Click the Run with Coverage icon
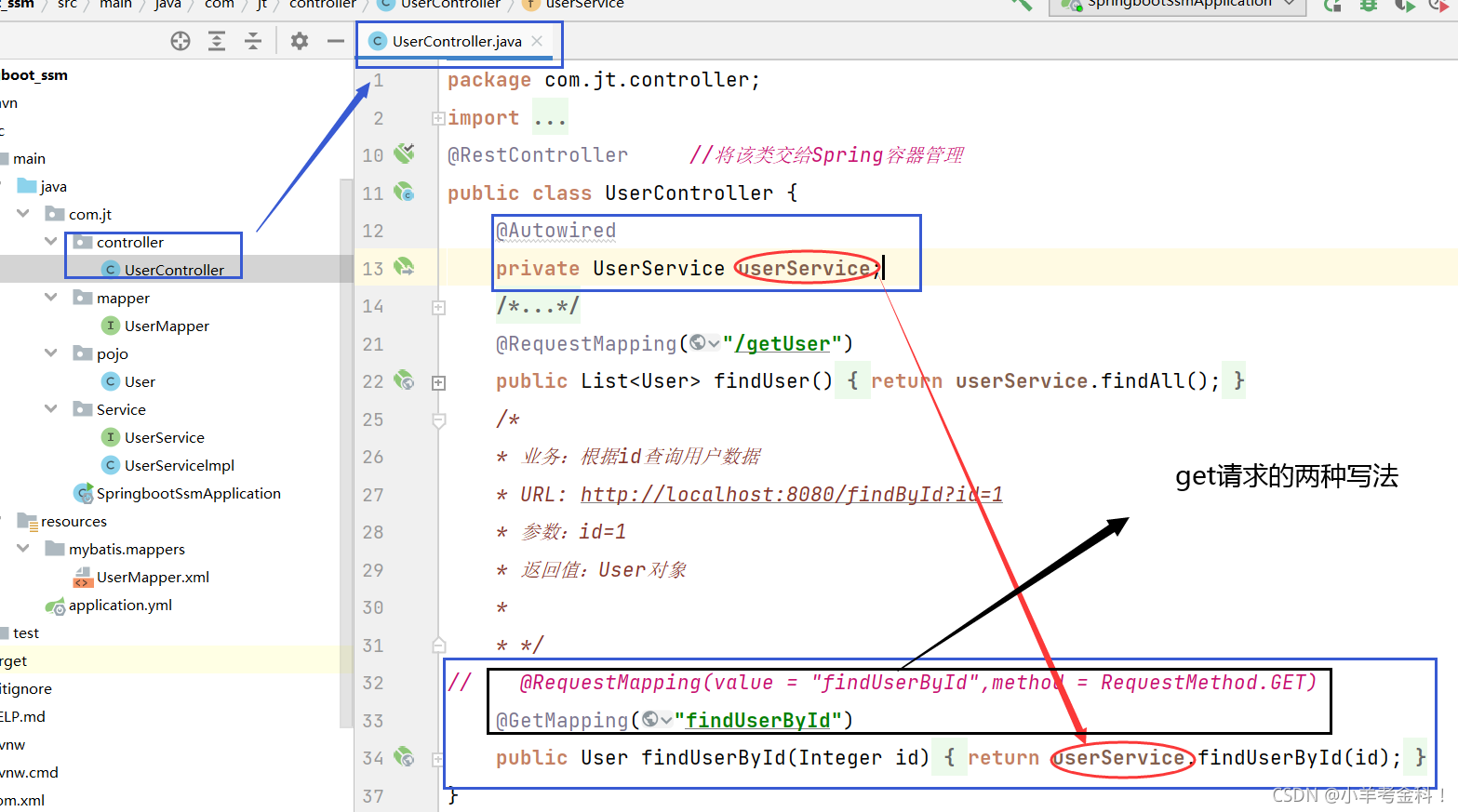 1404,5
